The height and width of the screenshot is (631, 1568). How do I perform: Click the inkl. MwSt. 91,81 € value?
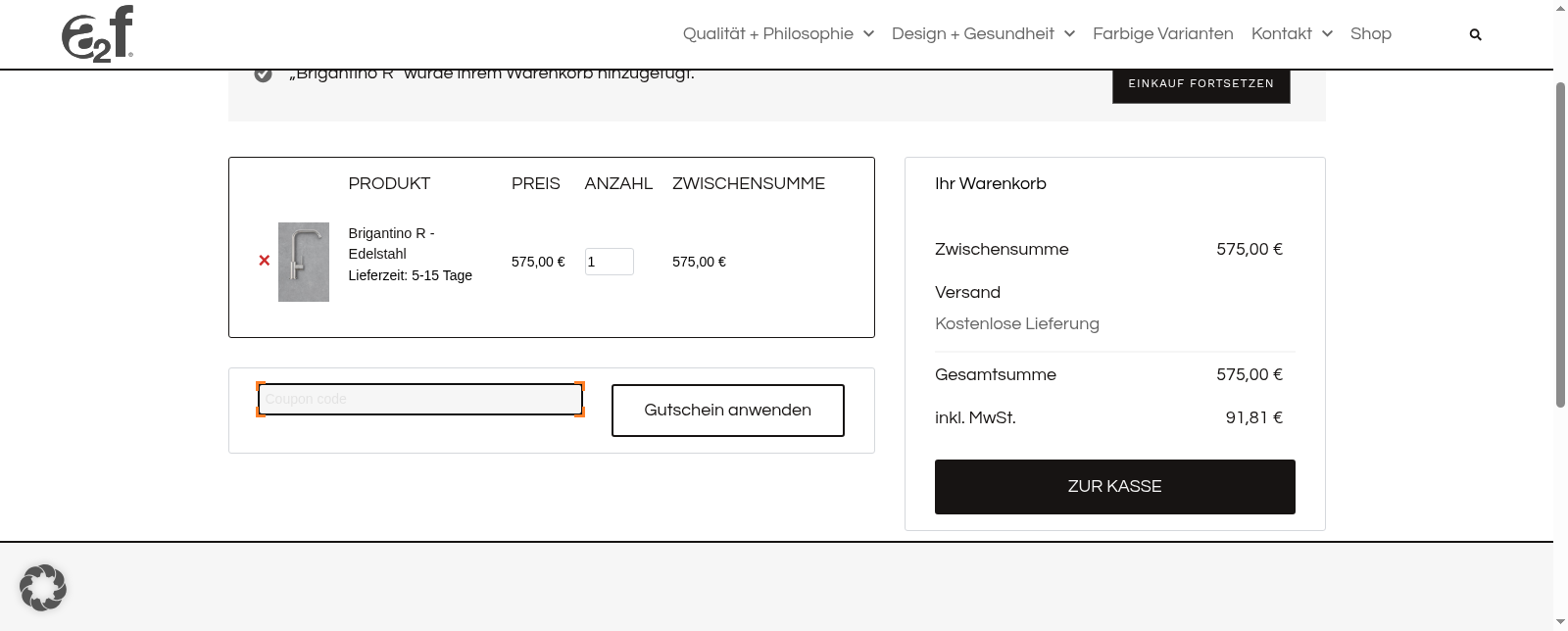1254,417
